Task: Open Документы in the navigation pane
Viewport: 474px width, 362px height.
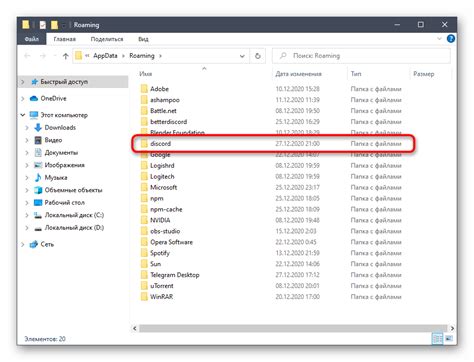Action: (x=61, y=152)
